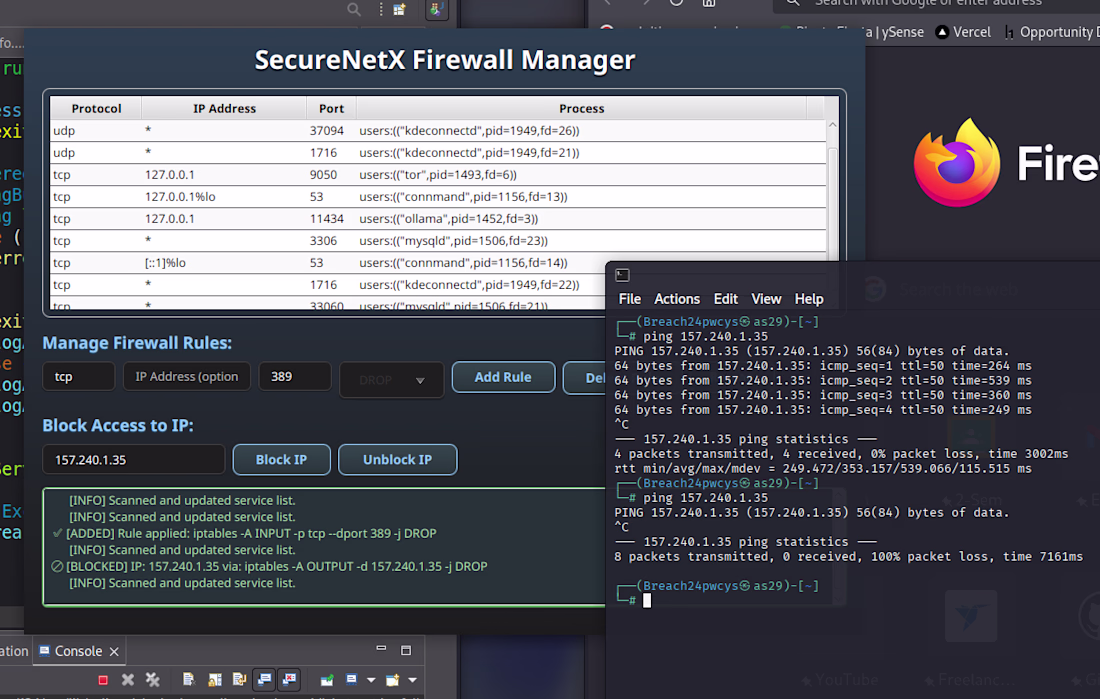Click the terminal line showing 100% packet loss
Image resolution: width=1100 pixels, height=699 pixels.
pyautogui.click(x=849, y=557)
